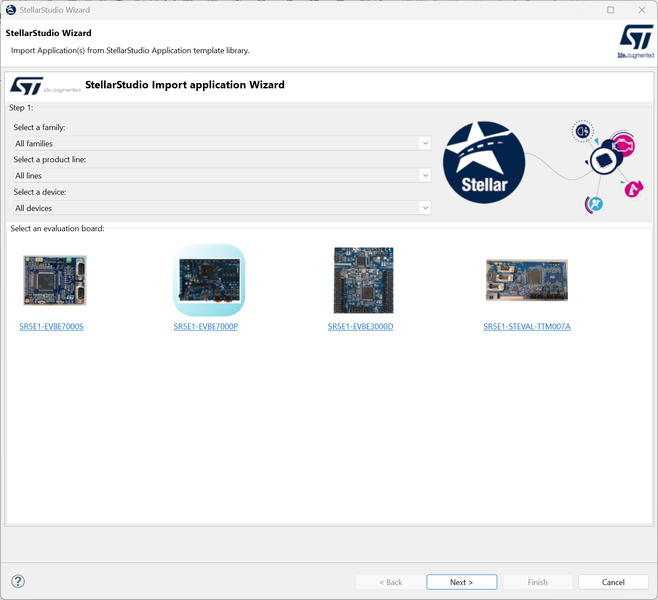Click the central chip icon in the diagram

[603, 160]
